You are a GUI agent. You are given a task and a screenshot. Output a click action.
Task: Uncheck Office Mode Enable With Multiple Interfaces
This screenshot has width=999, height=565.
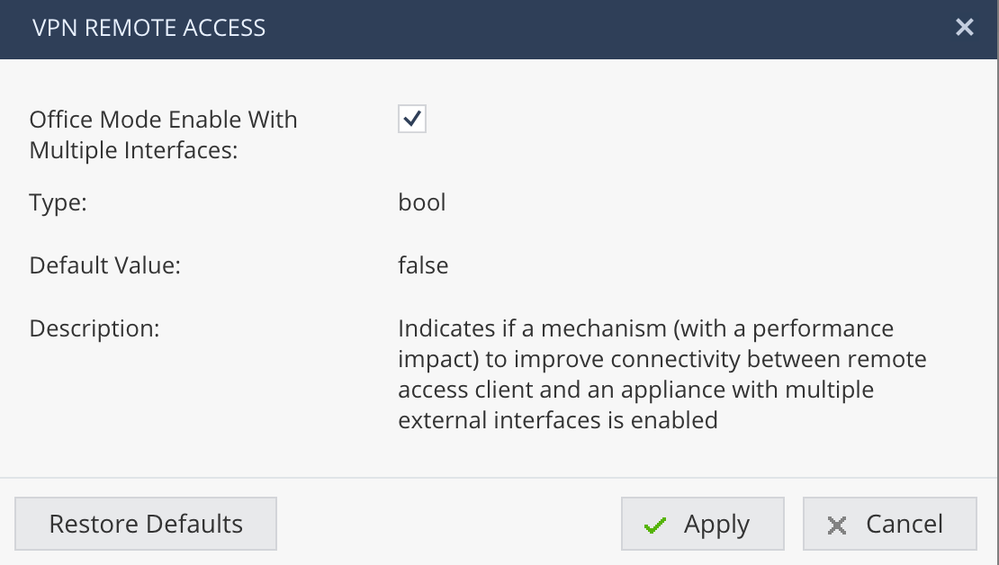412,119
